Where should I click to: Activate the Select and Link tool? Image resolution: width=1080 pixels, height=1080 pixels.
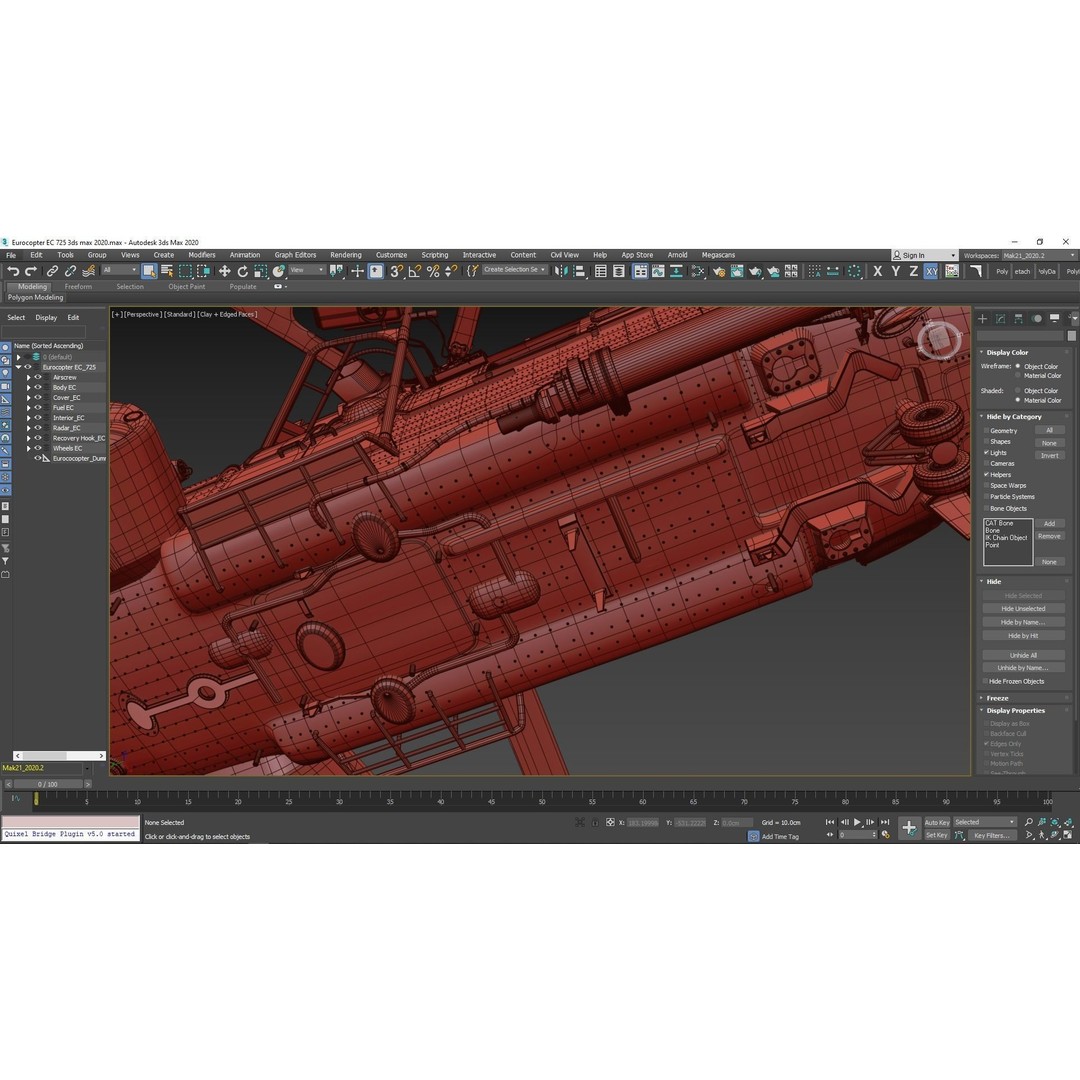tap(52, 271)
